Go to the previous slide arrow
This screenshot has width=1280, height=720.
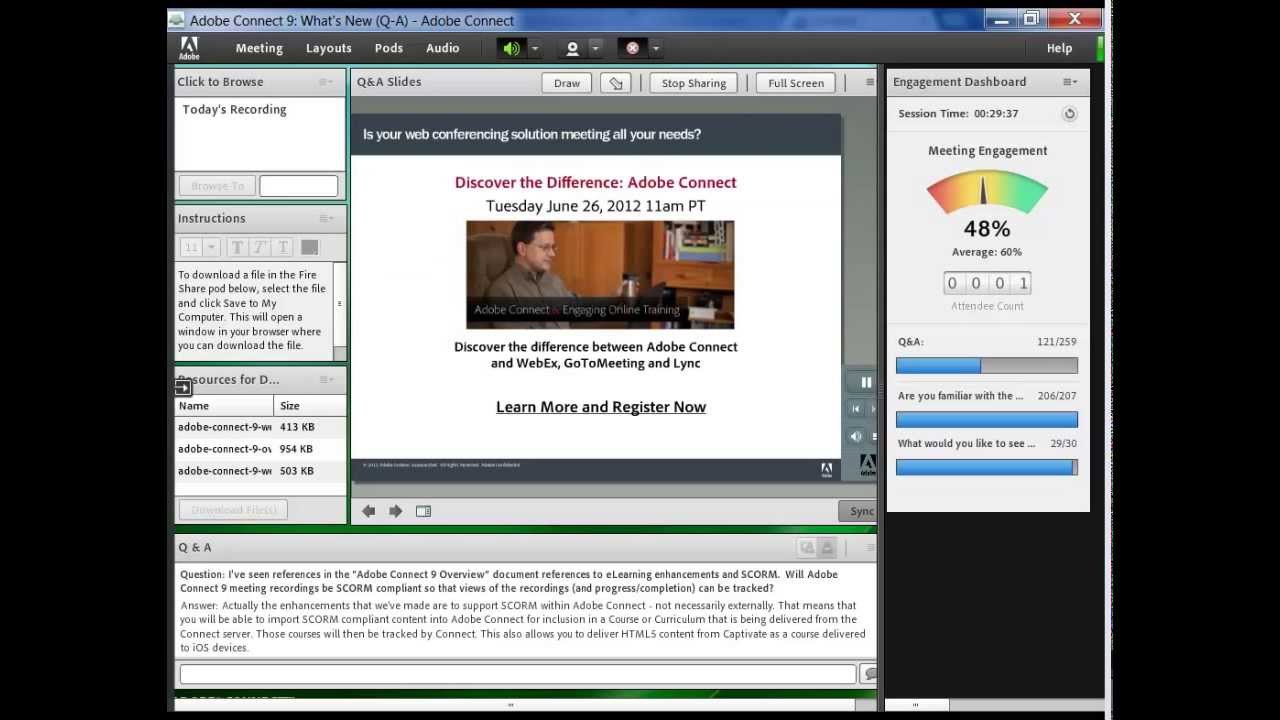[368, 511]
